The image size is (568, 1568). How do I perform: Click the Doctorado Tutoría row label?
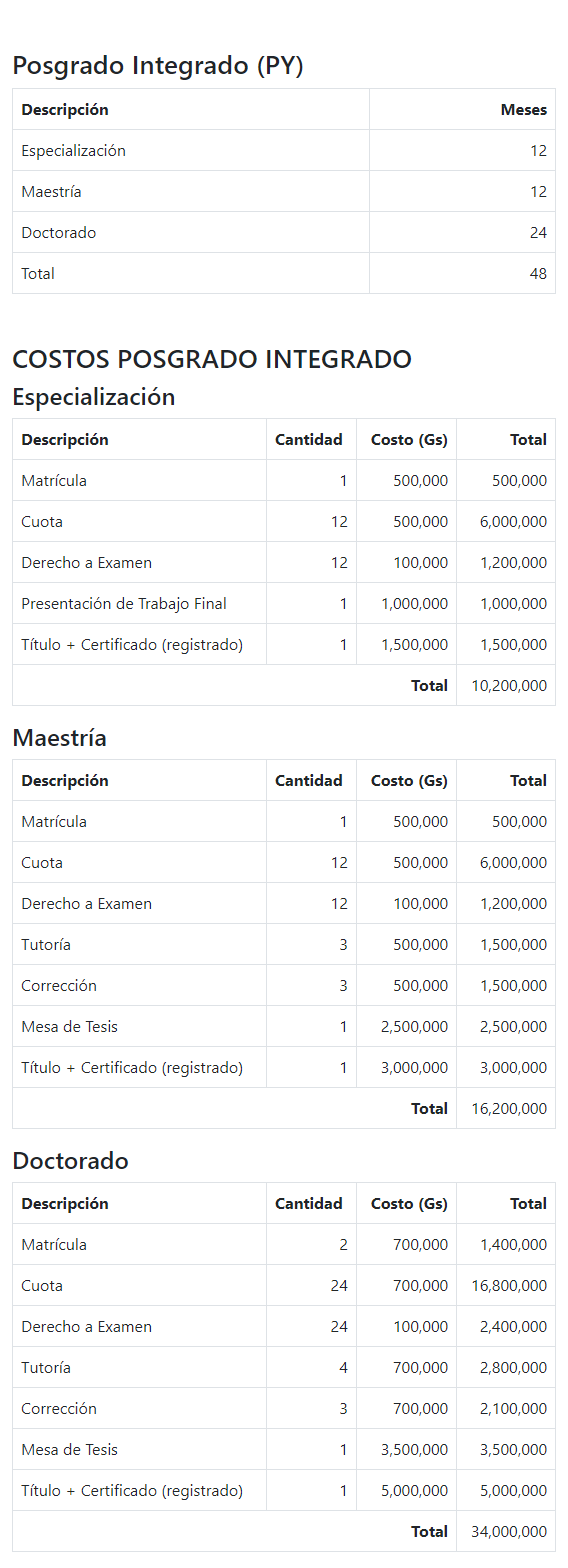pos(46,1368)
